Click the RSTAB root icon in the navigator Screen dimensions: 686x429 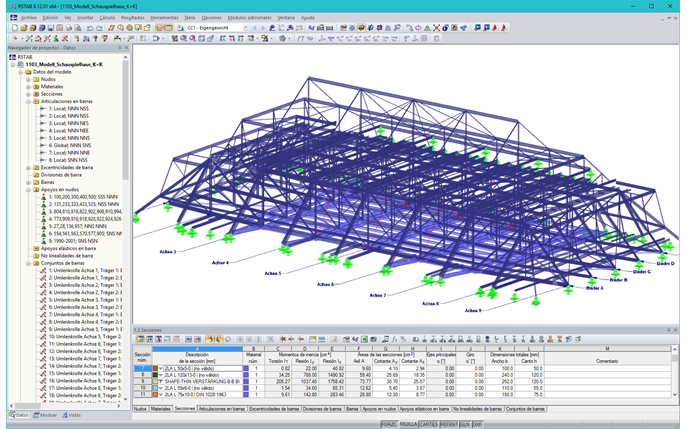point(13,57)
